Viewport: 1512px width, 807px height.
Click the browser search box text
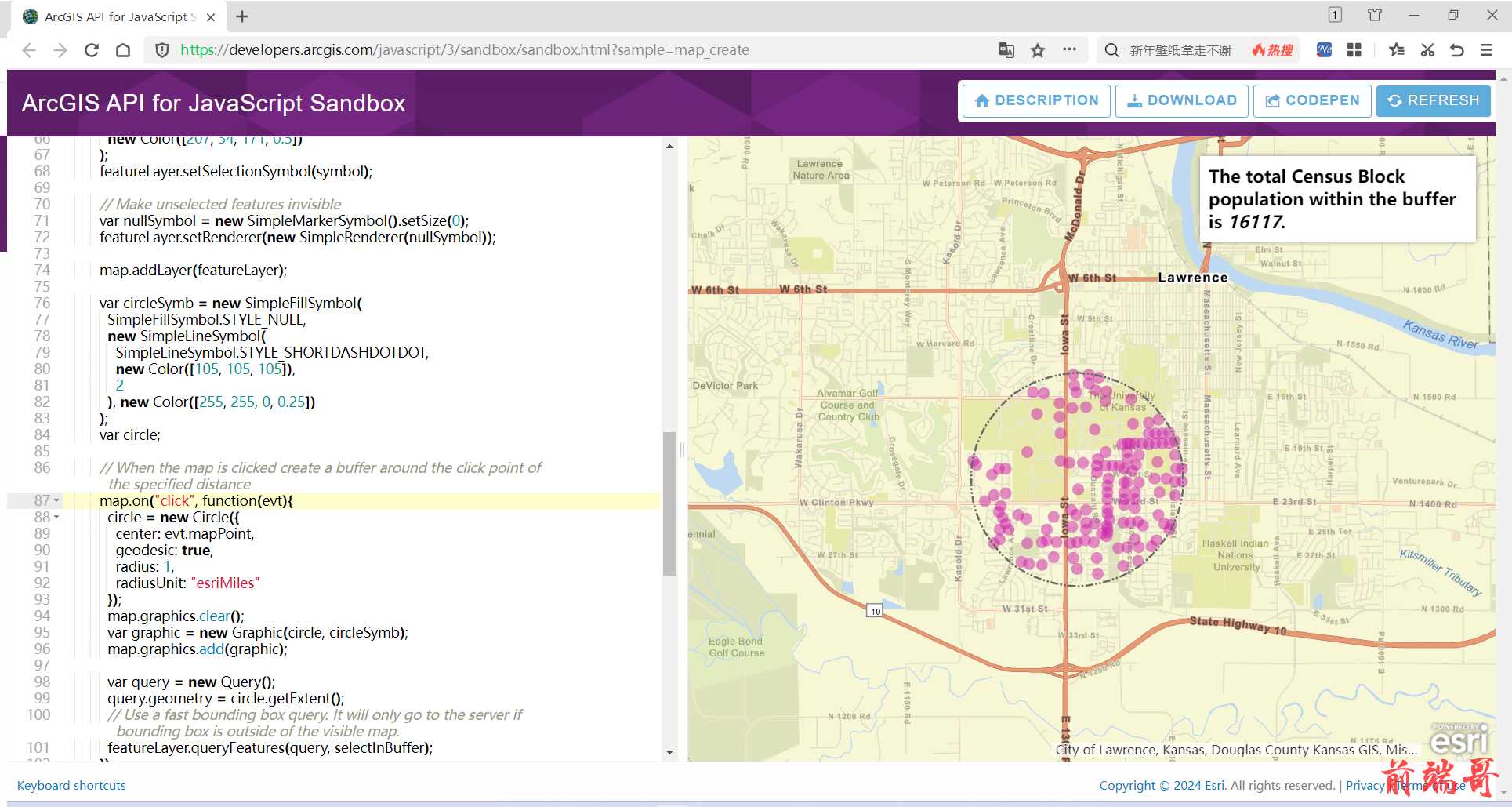[x=1180, y=50]
